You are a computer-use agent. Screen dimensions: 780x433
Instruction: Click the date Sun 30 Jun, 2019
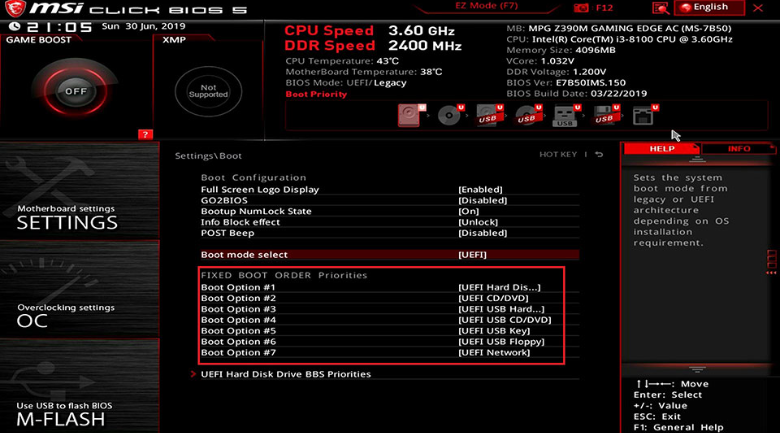143,26
